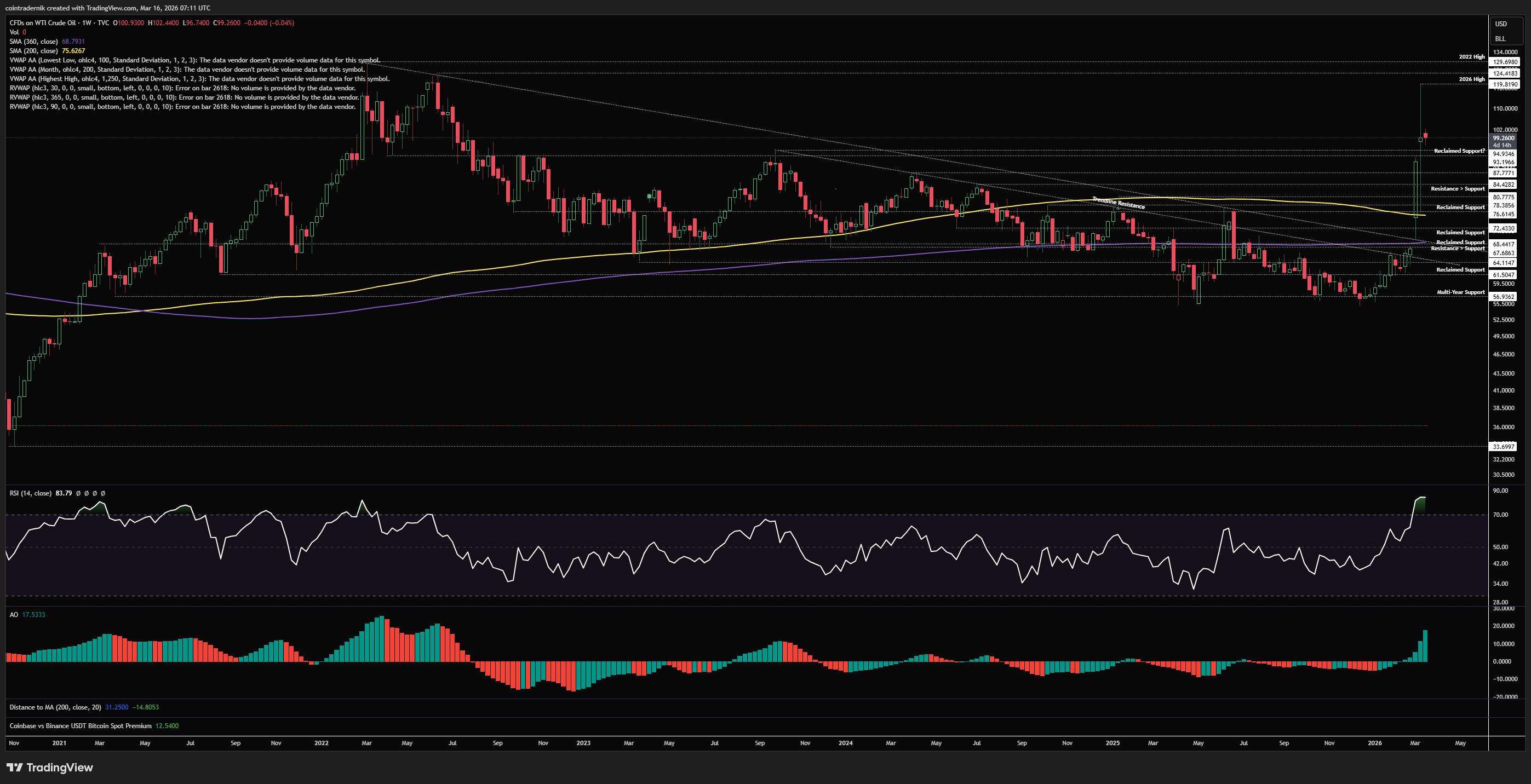Click the 99.2600 current price label
Image resolution: width=1531 pixels, height=784 pixels.
(x=1503, y=138)
